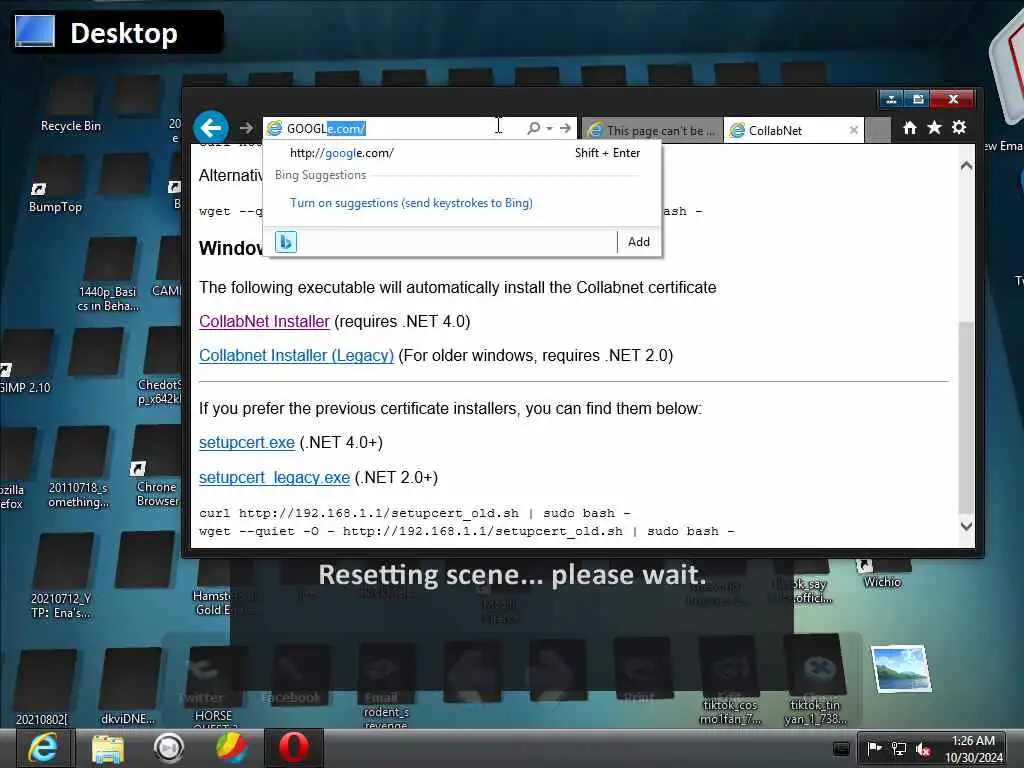Click the Bing search provider icon
This screenshot has height=768, width=1024.
(x=285, y=242)
